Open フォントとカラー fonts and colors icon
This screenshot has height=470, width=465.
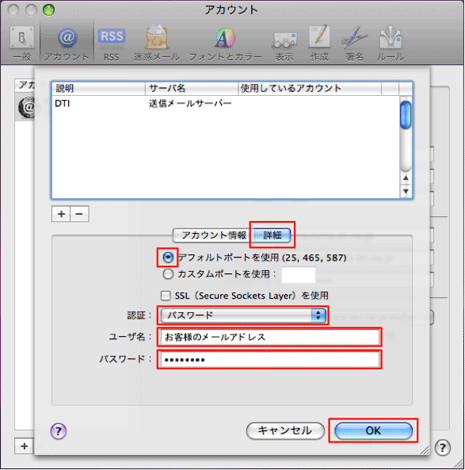click(225, 44)
